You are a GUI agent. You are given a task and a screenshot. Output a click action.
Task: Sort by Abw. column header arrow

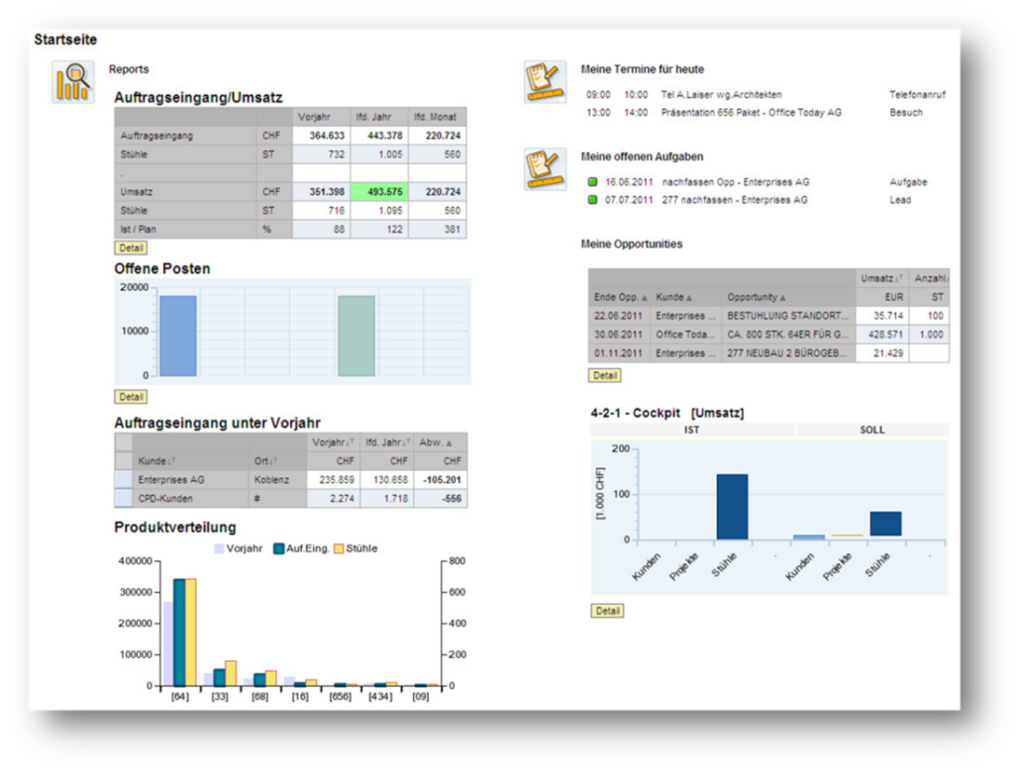pos(449,443)
